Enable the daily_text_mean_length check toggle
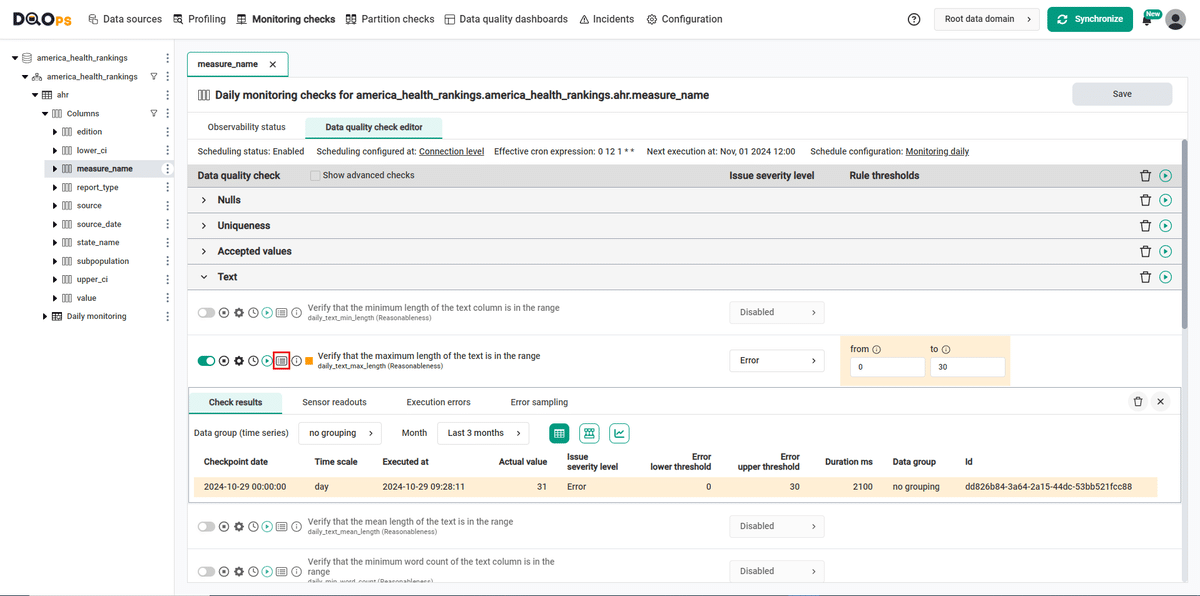 pos(206,527)
